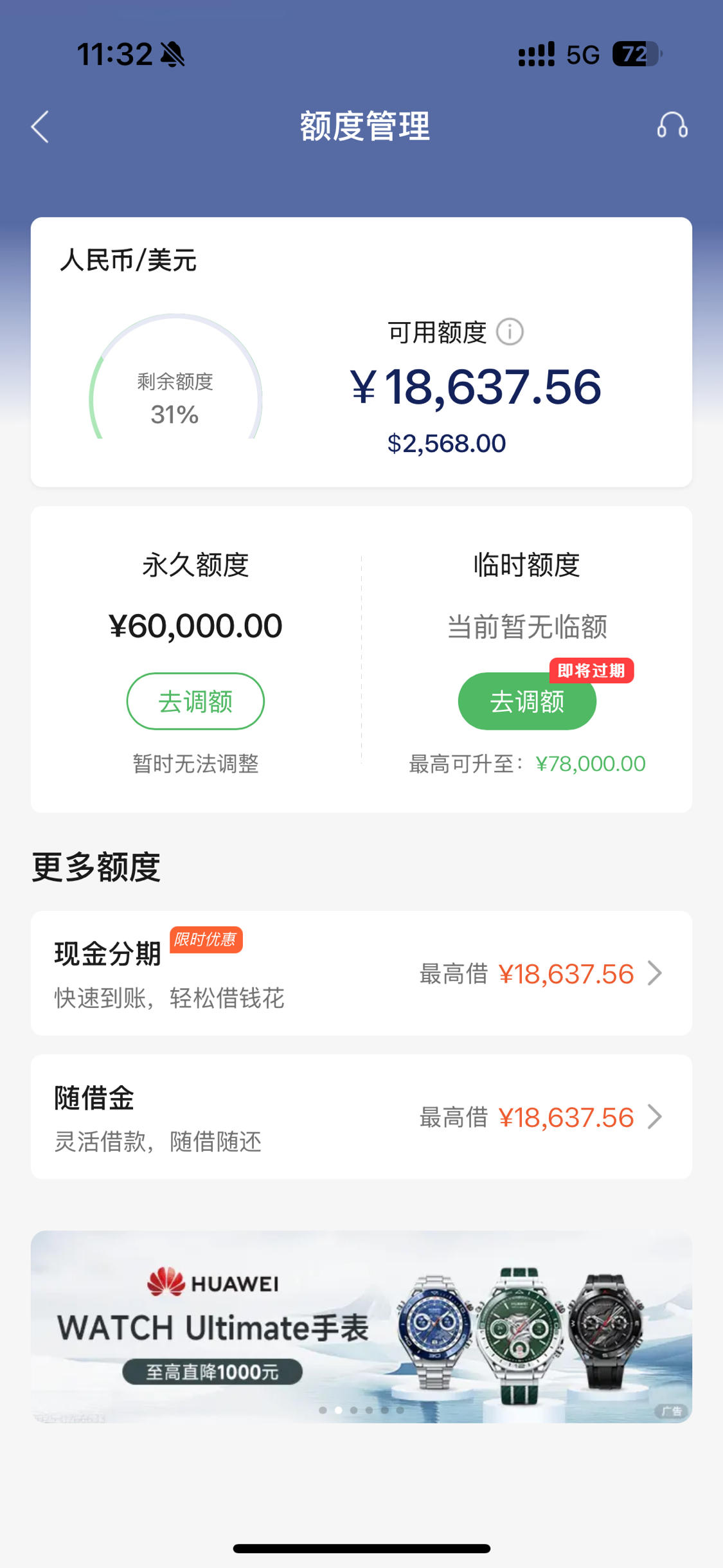Open the 随借金 flexible loan row
723x1568 pixels.
[361, 1117]
